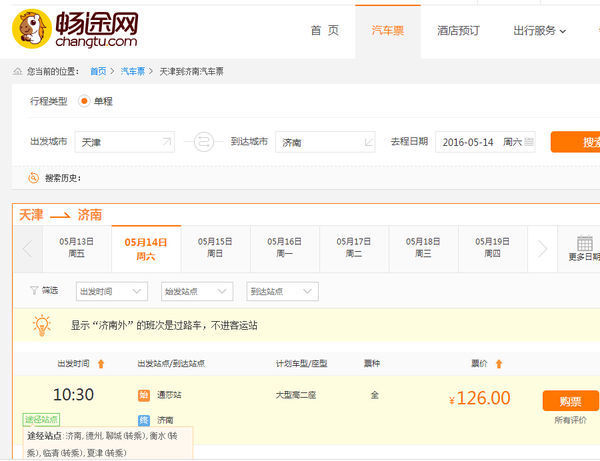Click 途经站点 green tag

[x=41, y=420]
